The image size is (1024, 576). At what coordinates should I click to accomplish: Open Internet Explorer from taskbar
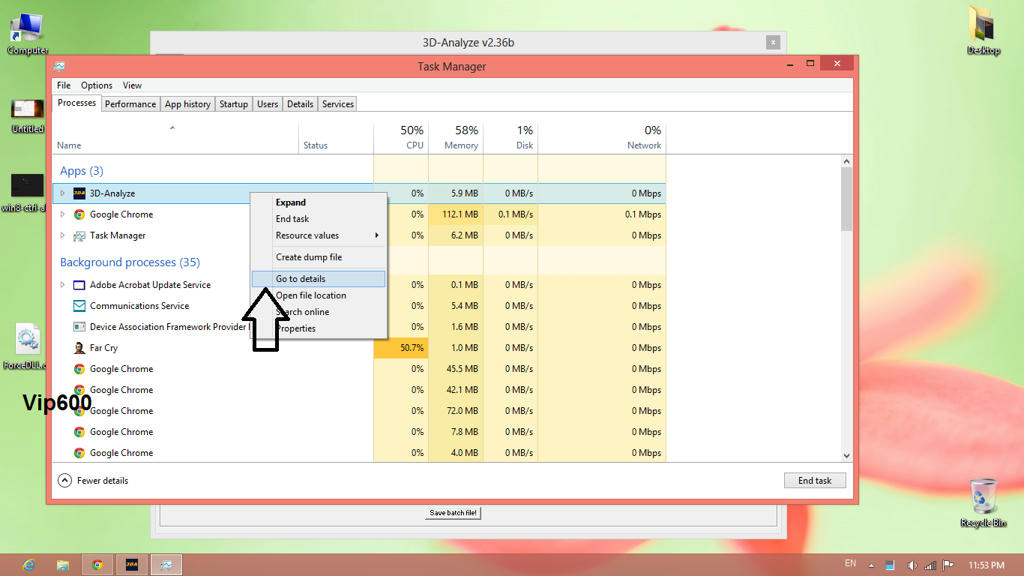[x=28, y=565]
